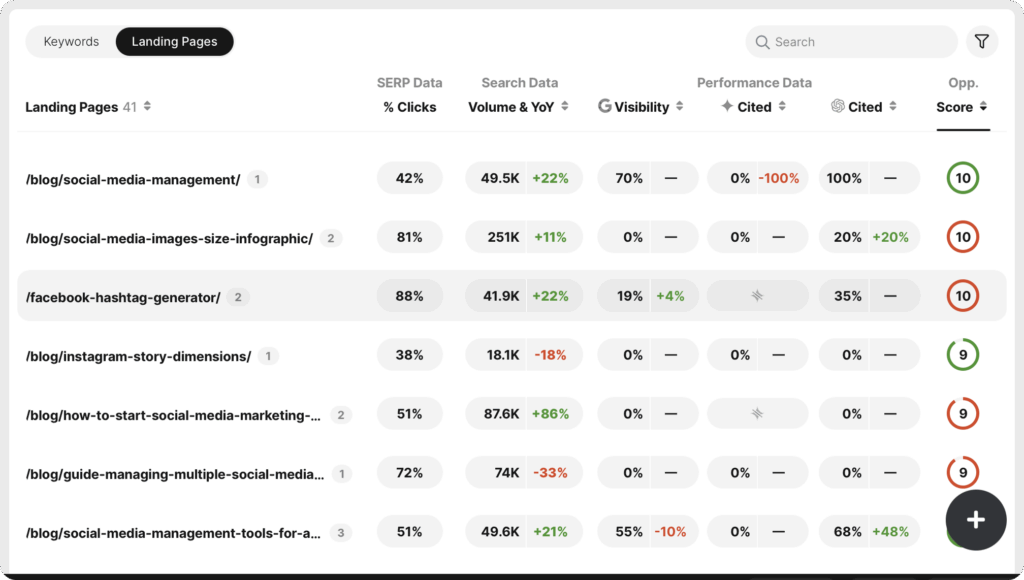1024x580 pixels.
Task: Sort by Volume & YoY arrows
Action: tap(565, 107)
